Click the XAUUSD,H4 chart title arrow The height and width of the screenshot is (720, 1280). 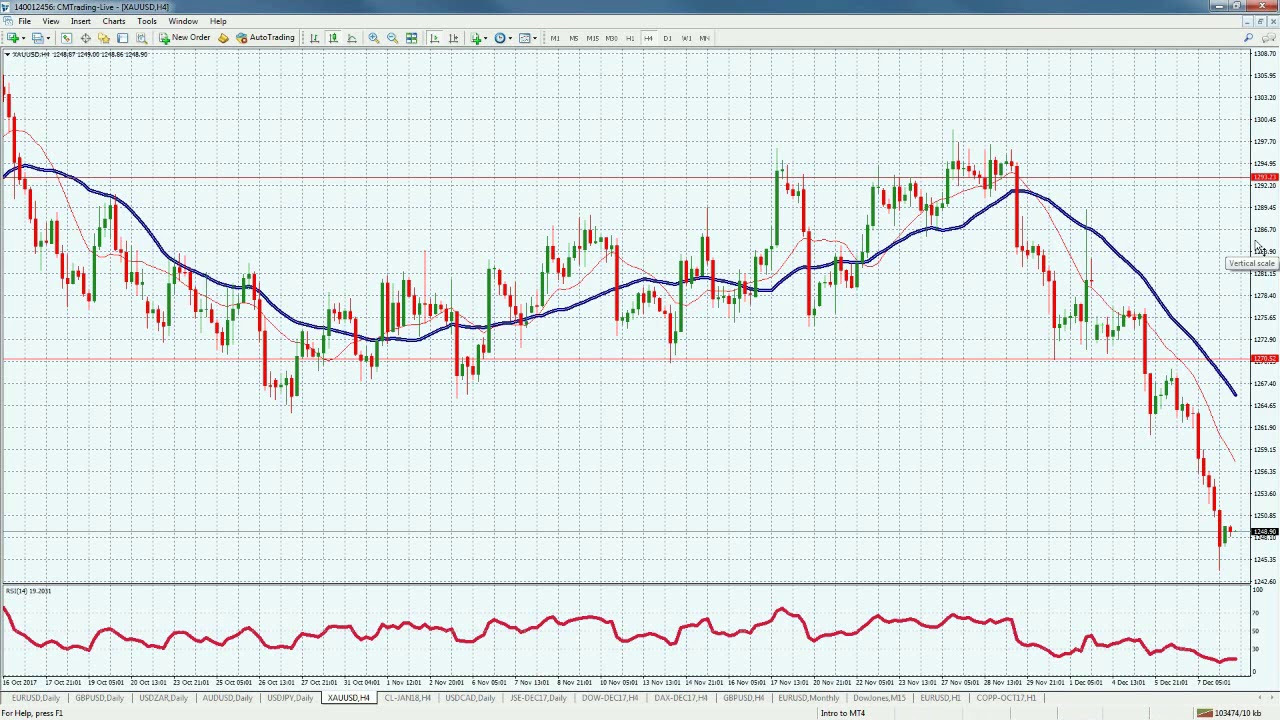[x=7, y=54]
